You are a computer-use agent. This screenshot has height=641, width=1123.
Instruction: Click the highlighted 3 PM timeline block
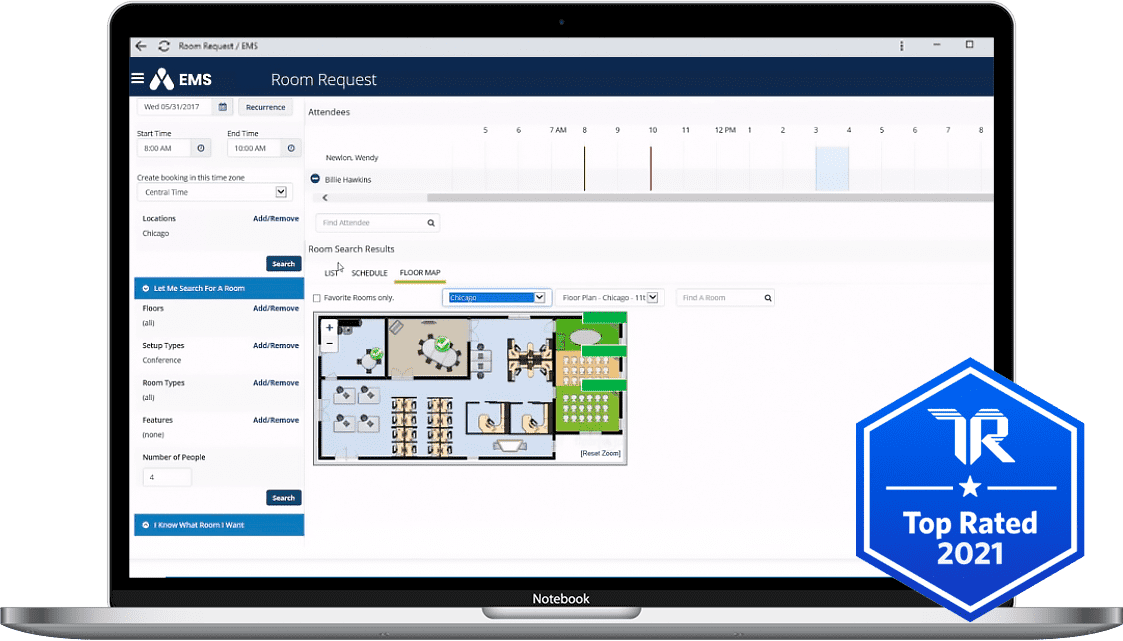832,168
